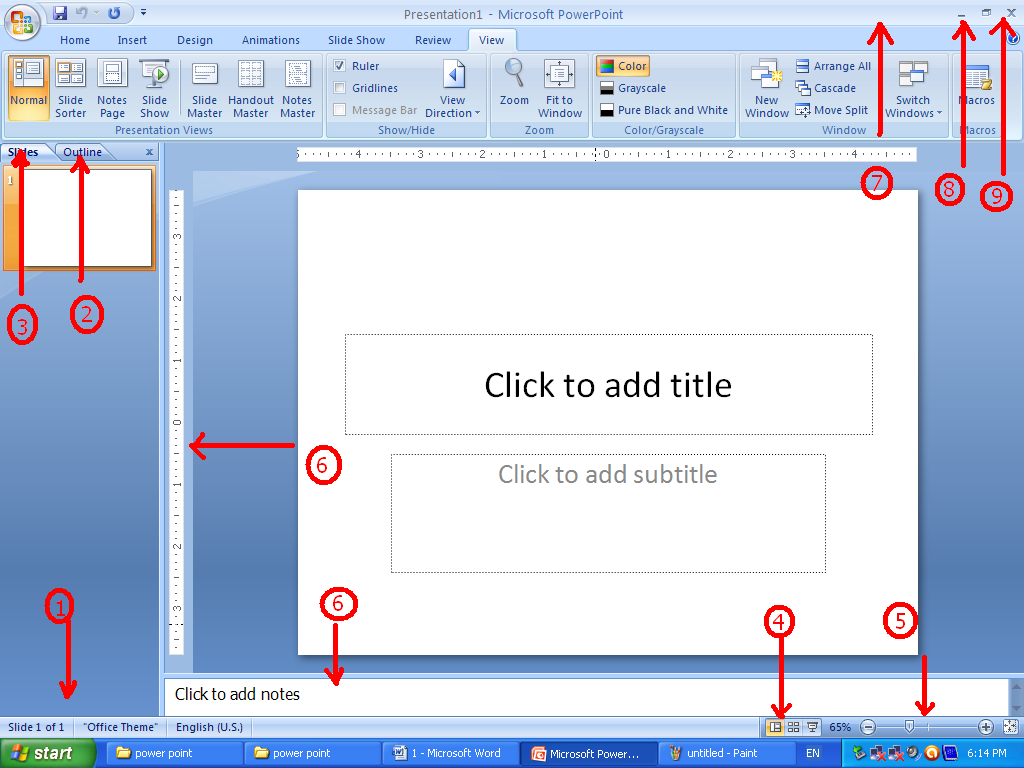Viewport: 1024px width, 768px height.
Task: Click the 'Click to add subtitle' placeholder
Action: pos(608,513)
